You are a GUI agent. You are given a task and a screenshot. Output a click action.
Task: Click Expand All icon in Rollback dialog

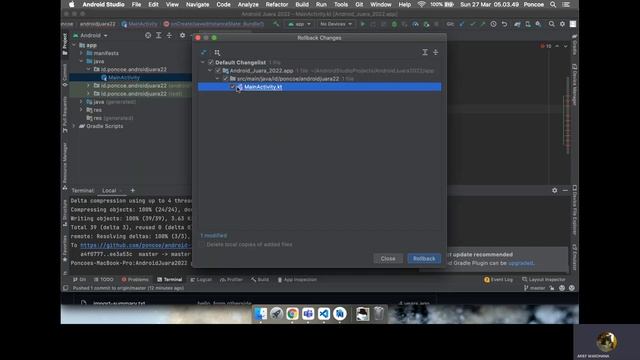425,52
